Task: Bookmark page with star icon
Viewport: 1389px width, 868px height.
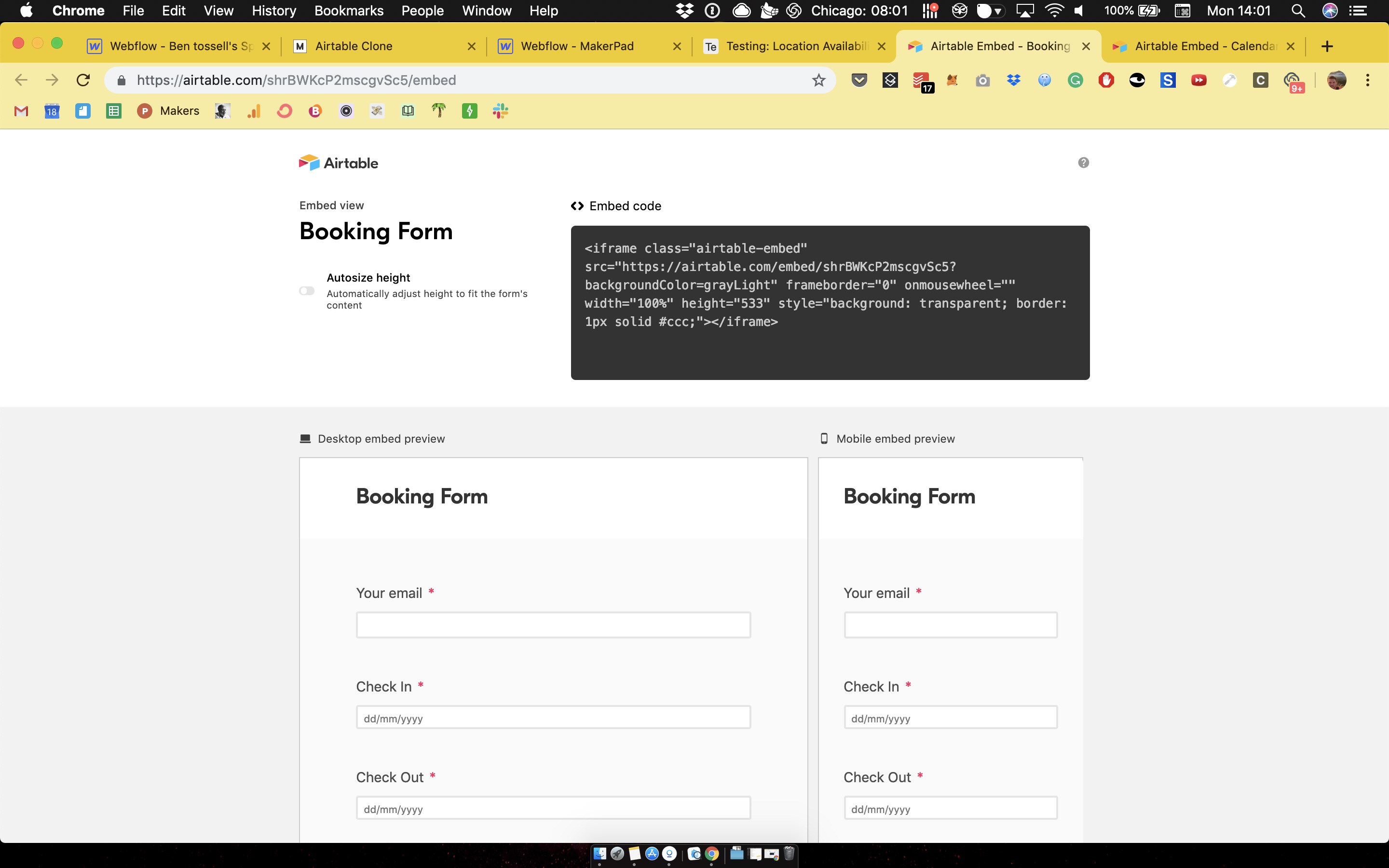Action: [x=818, y=81]
